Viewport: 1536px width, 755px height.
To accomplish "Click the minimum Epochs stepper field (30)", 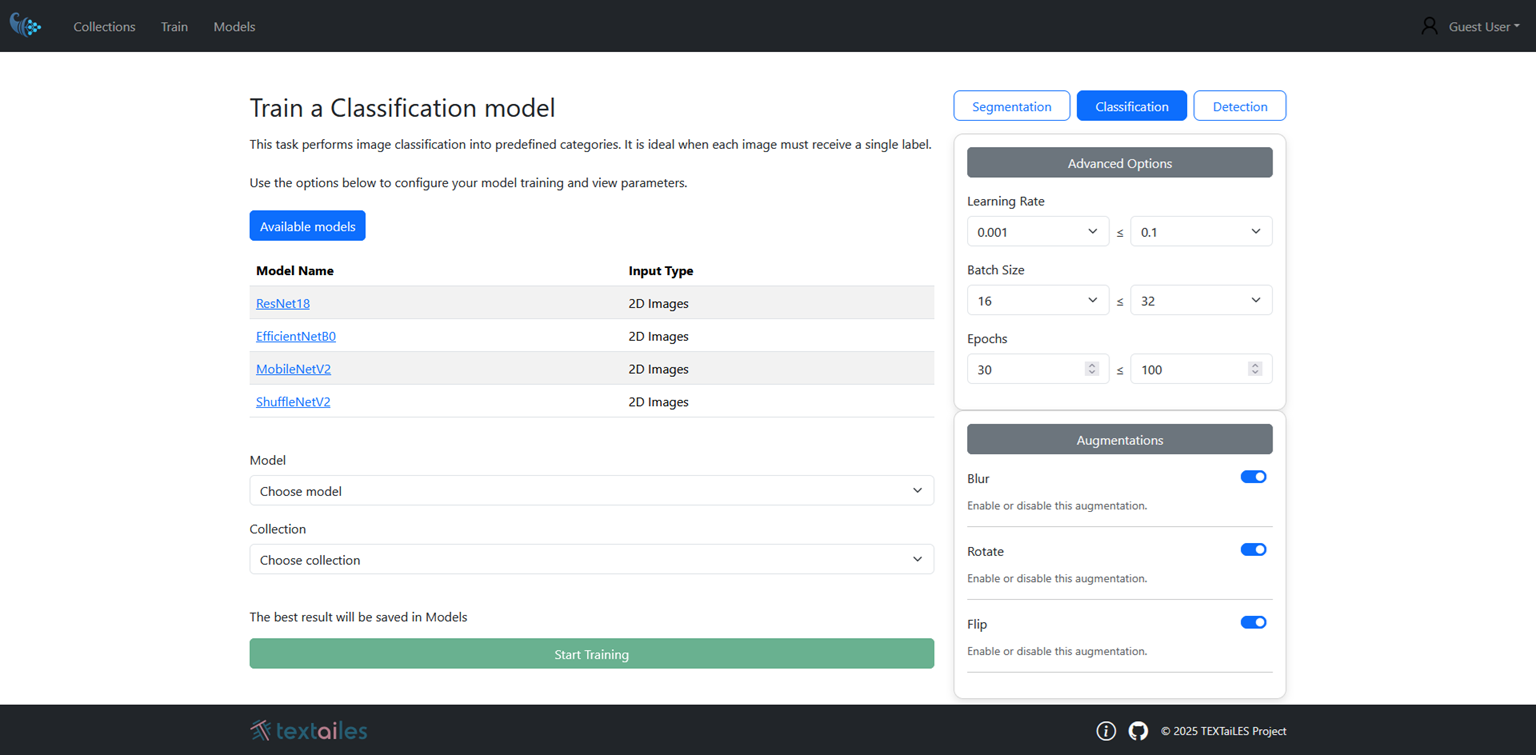I will tap(1028, 370).
